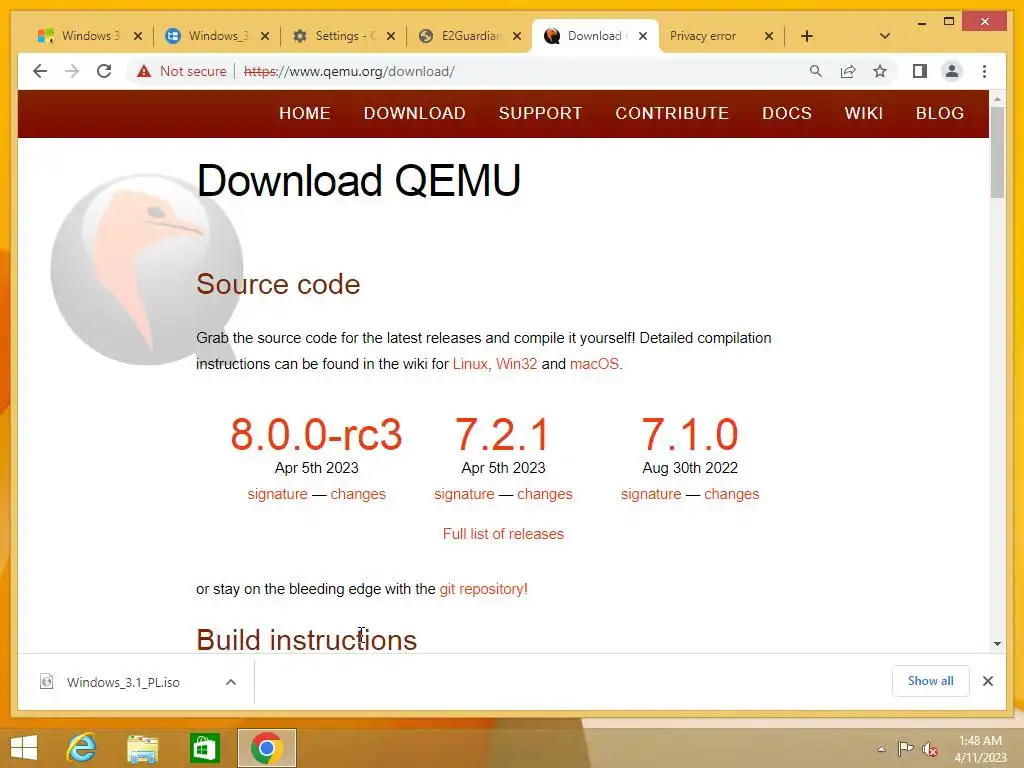Close the active Download tab
The image size is (1024, 768).
tap(643, 36)
